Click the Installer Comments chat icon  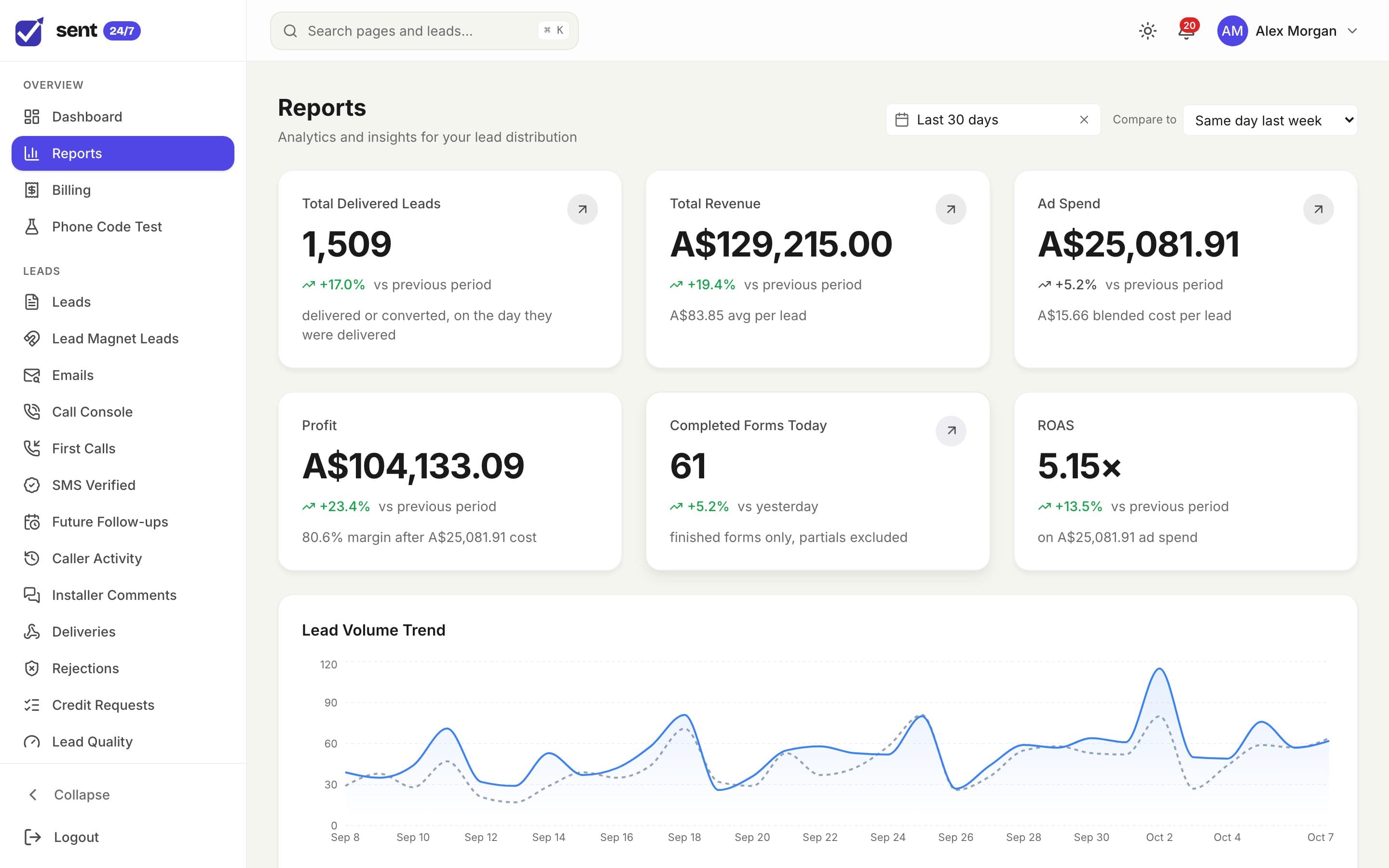point(31,596)
